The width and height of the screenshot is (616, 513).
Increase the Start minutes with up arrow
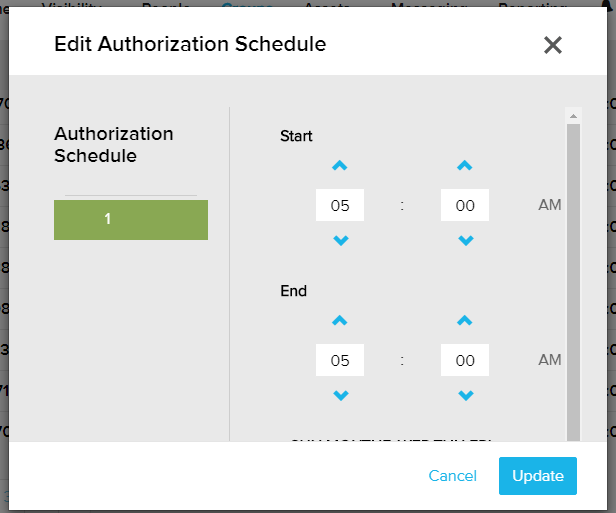pos(464,166)
